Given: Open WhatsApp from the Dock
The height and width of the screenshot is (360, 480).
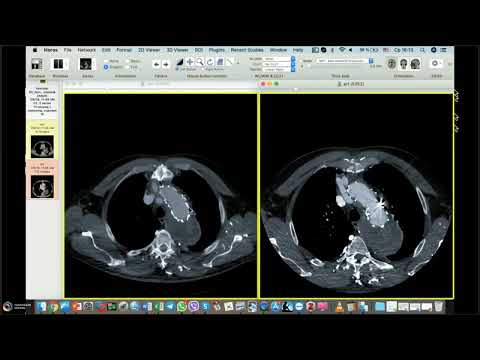Looking at the screenshot, I should pyautogui.click(x=182, y=306).
